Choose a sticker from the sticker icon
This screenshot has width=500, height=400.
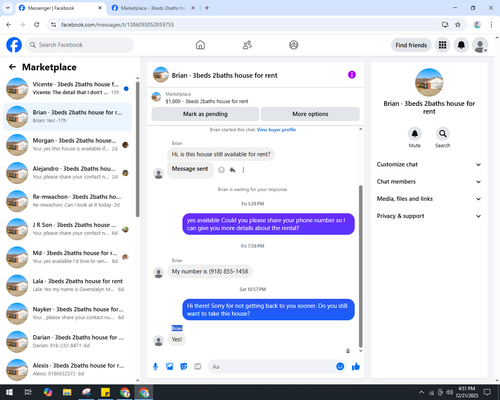point(184,367)
